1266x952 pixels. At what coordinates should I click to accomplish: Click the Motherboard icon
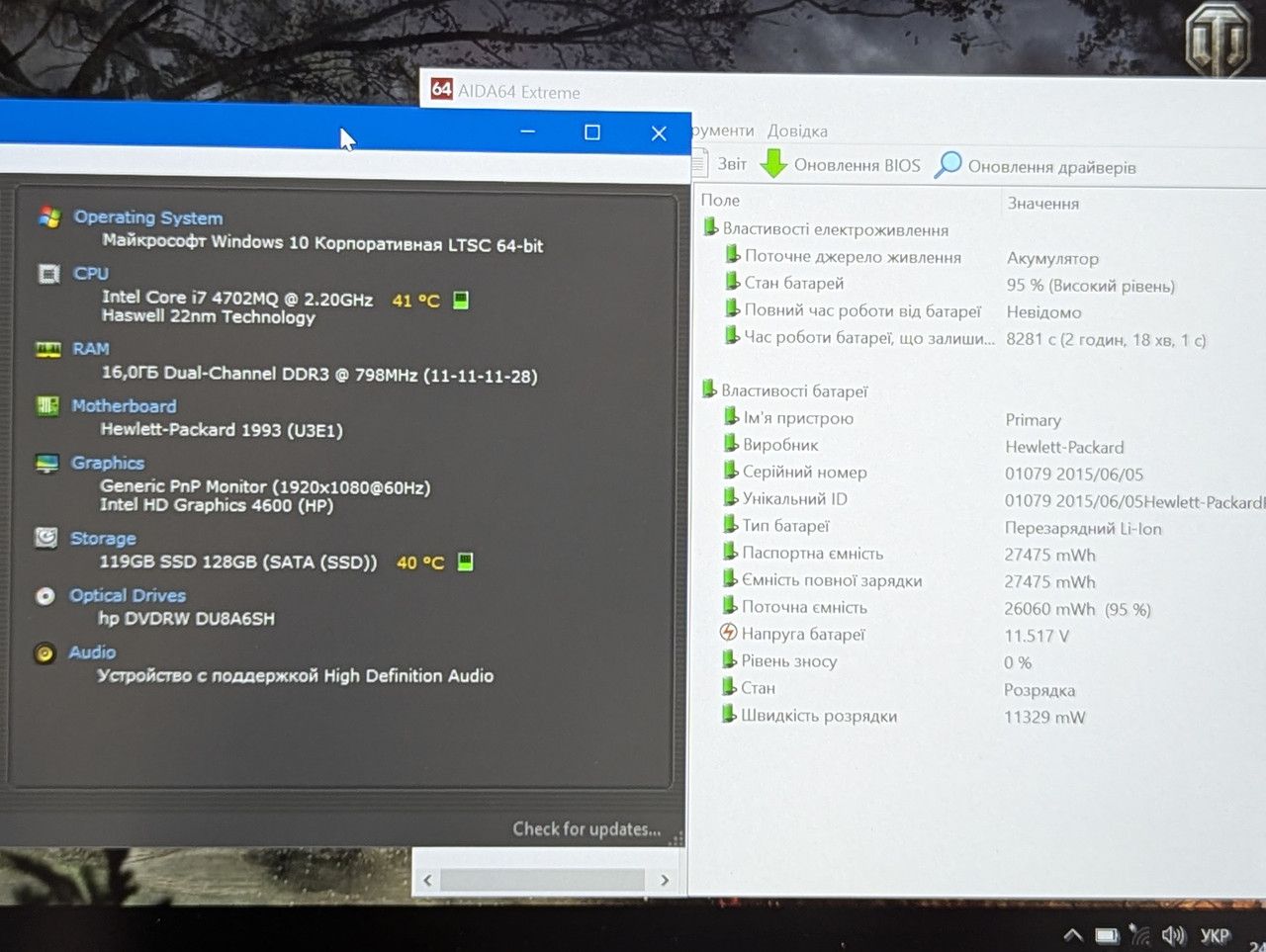click(46, 405)
